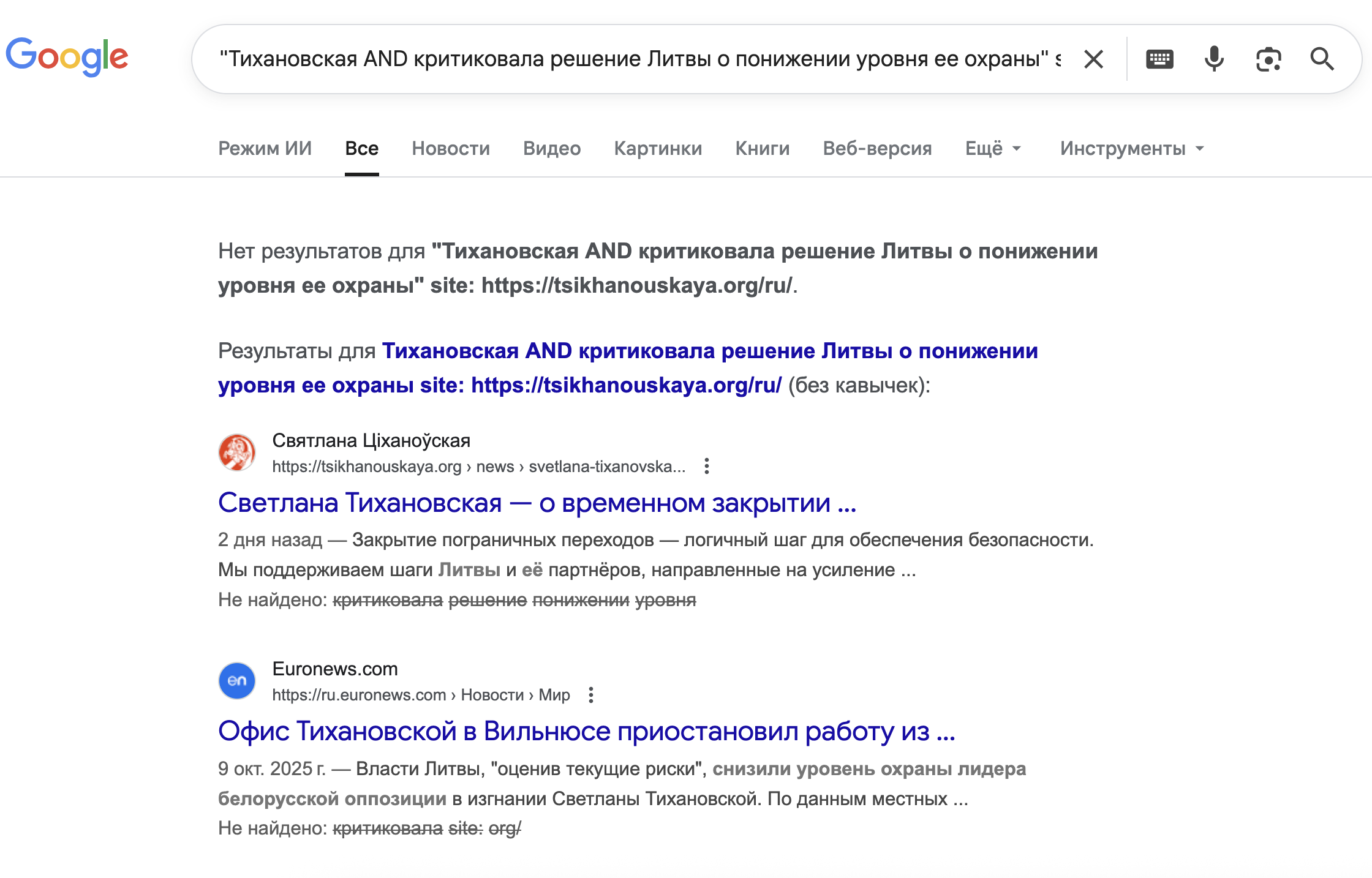
Task: Open the three-dot menu on the Tsikhanouskaya result
Action: (707, 466)
